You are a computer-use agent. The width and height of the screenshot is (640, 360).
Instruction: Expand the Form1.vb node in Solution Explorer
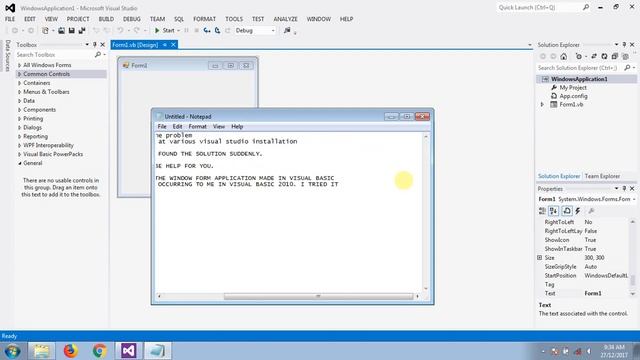tap(542, 104)
